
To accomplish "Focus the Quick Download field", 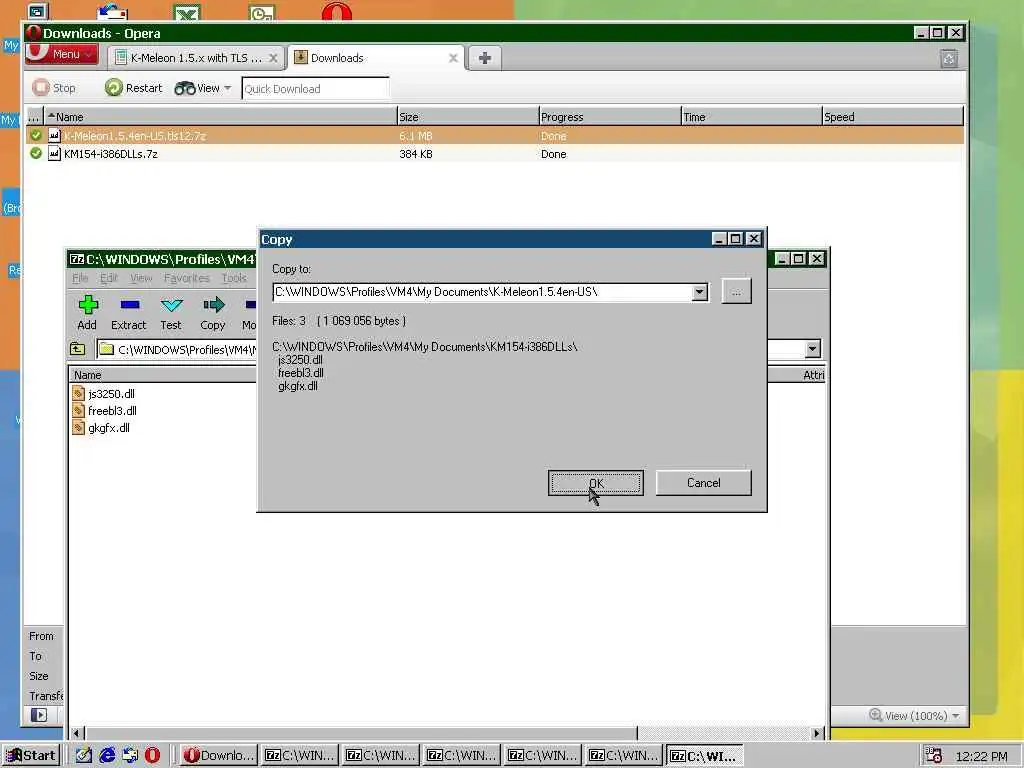I will 315,88.
